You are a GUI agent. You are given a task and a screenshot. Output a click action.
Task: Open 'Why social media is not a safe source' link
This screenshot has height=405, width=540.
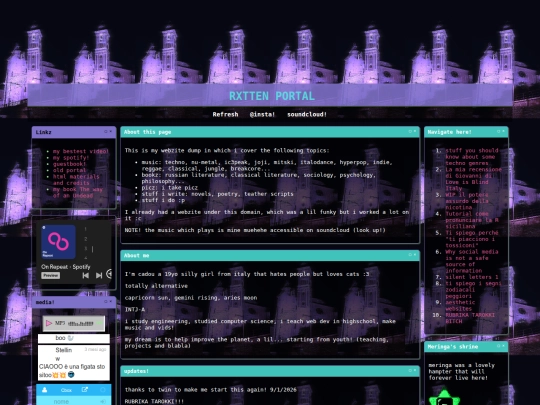[x=472, y=261]
